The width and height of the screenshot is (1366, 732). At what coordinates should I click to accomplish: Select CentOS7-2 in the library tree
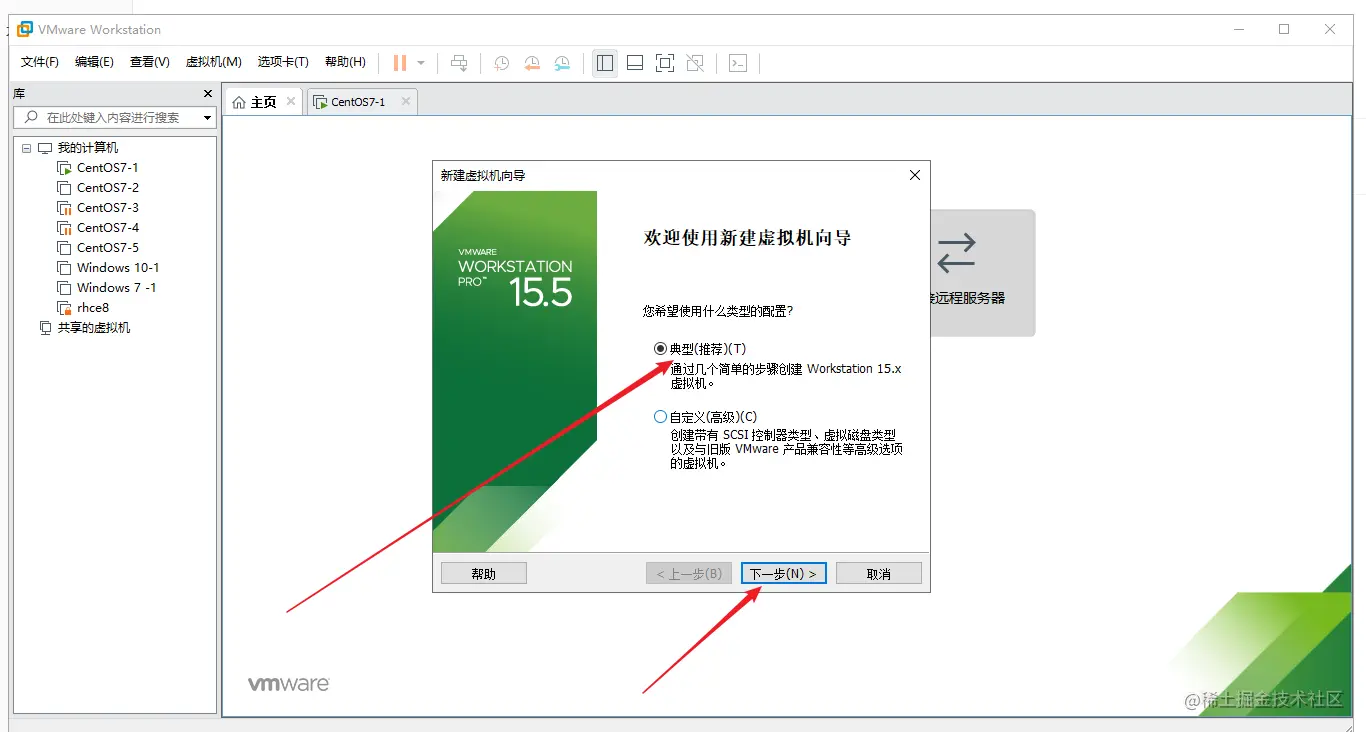[x=108, y=188]
